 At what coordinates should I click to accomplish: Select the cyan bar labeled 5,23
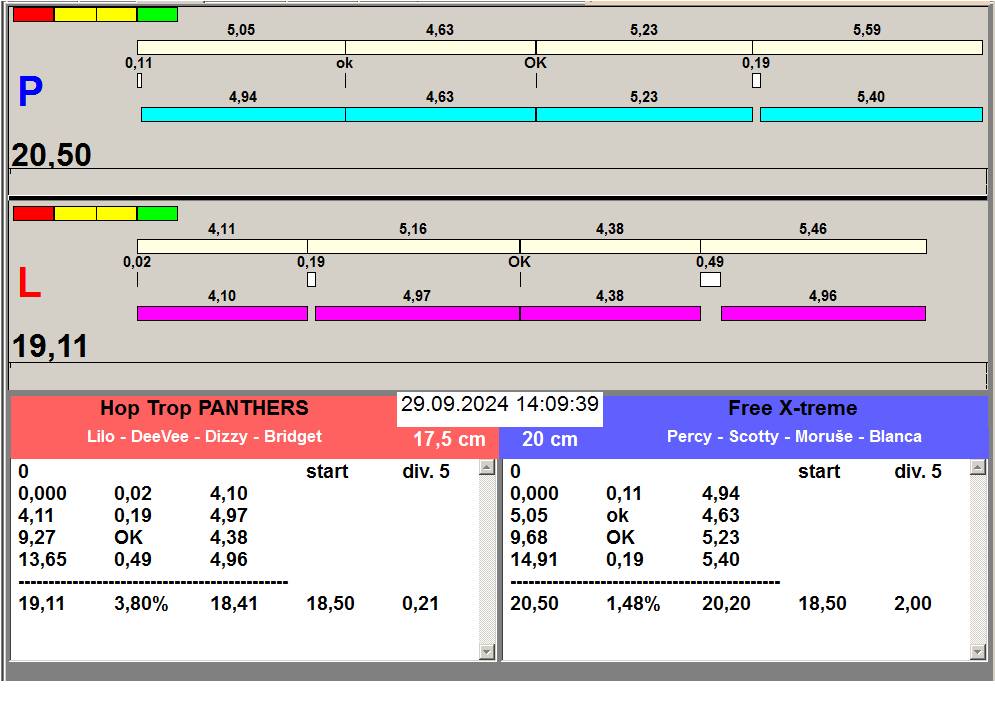point(644,114)
